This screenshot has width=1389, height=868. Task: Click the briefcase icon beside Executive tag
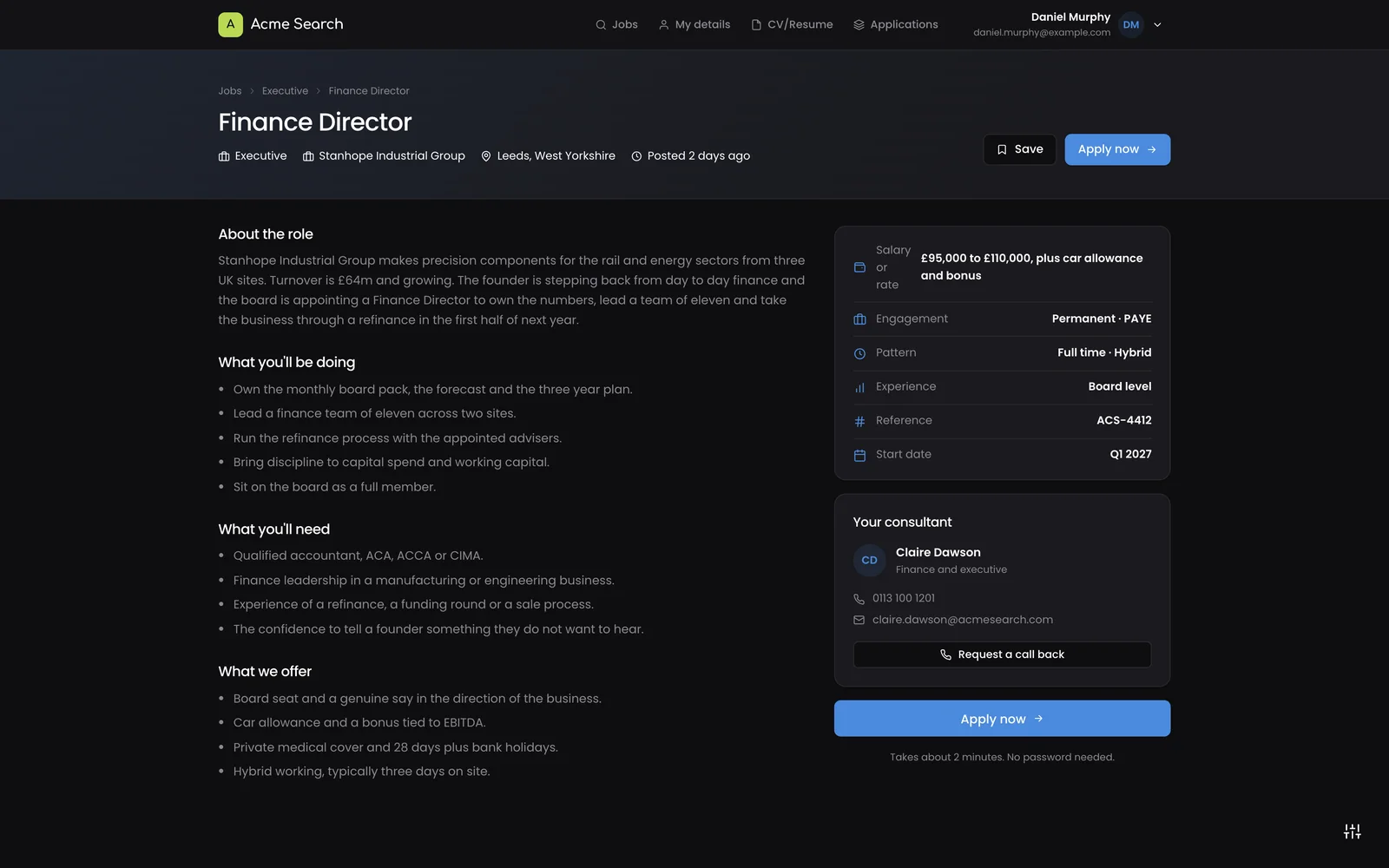224,156
